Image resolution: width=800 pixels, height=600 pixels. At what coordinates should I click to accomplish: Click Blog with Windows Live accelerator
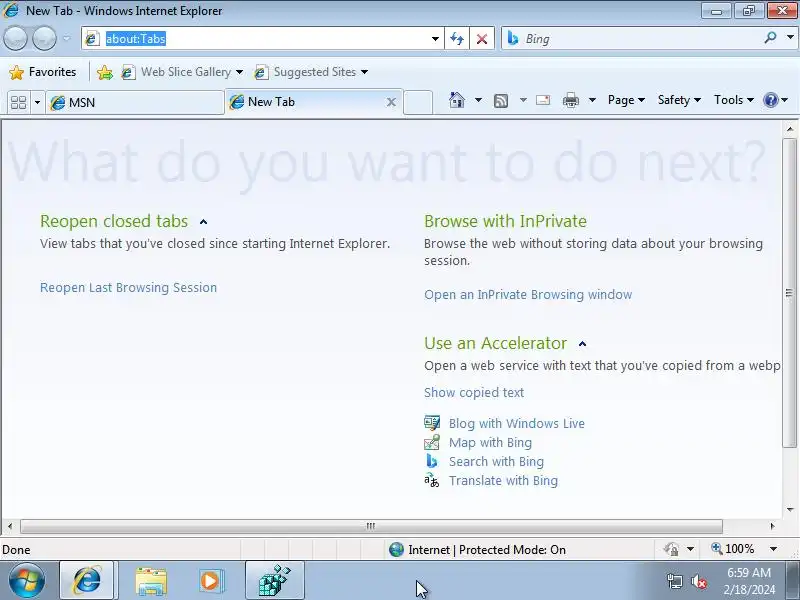pos(517,423)
